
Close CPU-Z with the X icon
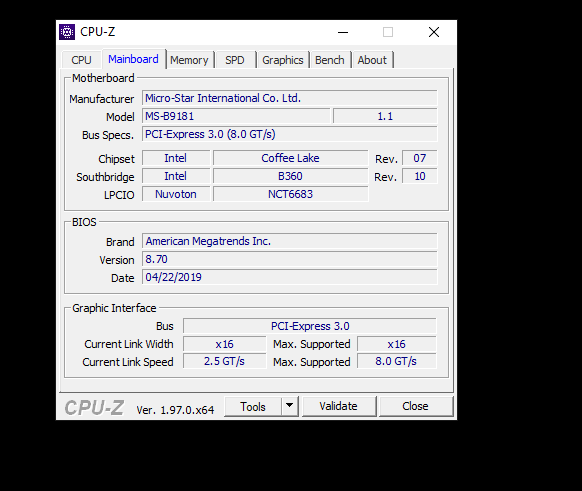[x=434, y=32]
